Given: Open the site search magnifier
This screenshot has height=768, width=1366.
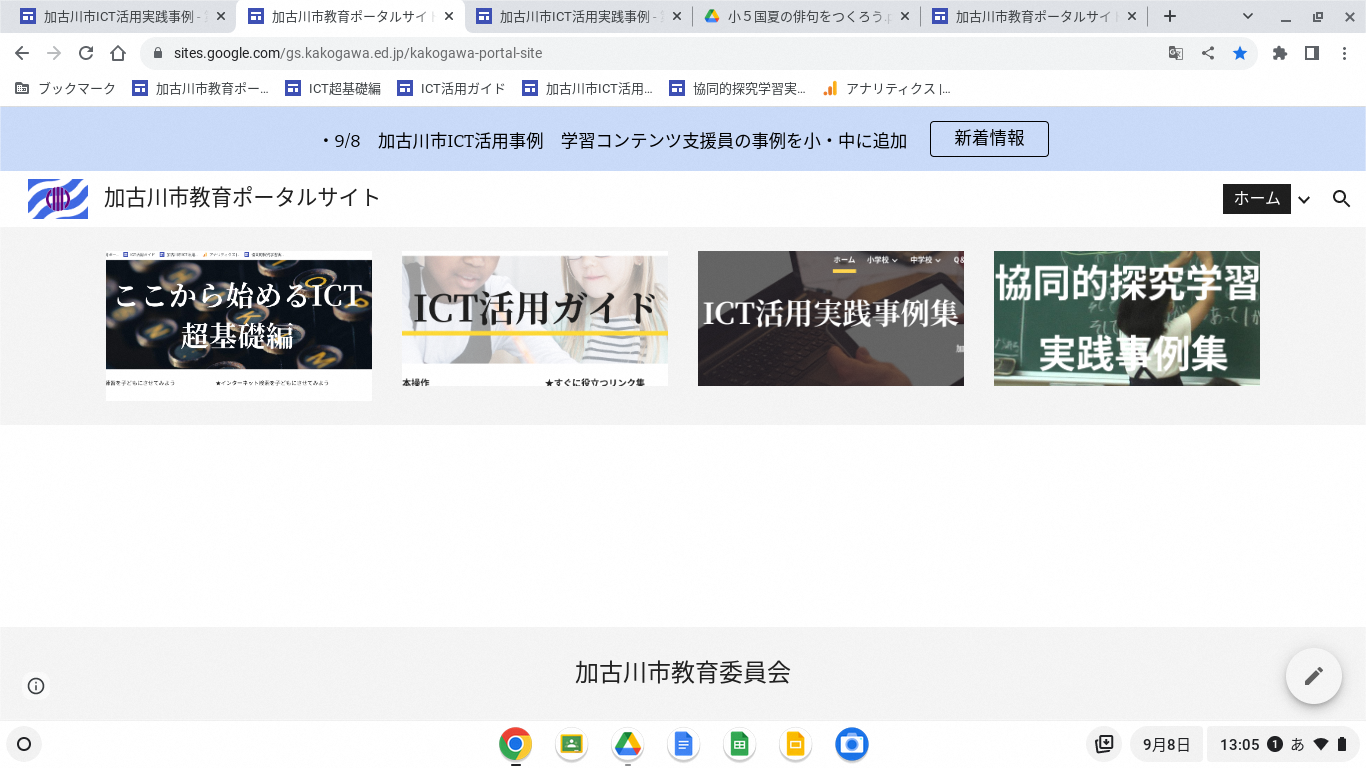Looking at the screenshot, I should tap(1342, 199).
